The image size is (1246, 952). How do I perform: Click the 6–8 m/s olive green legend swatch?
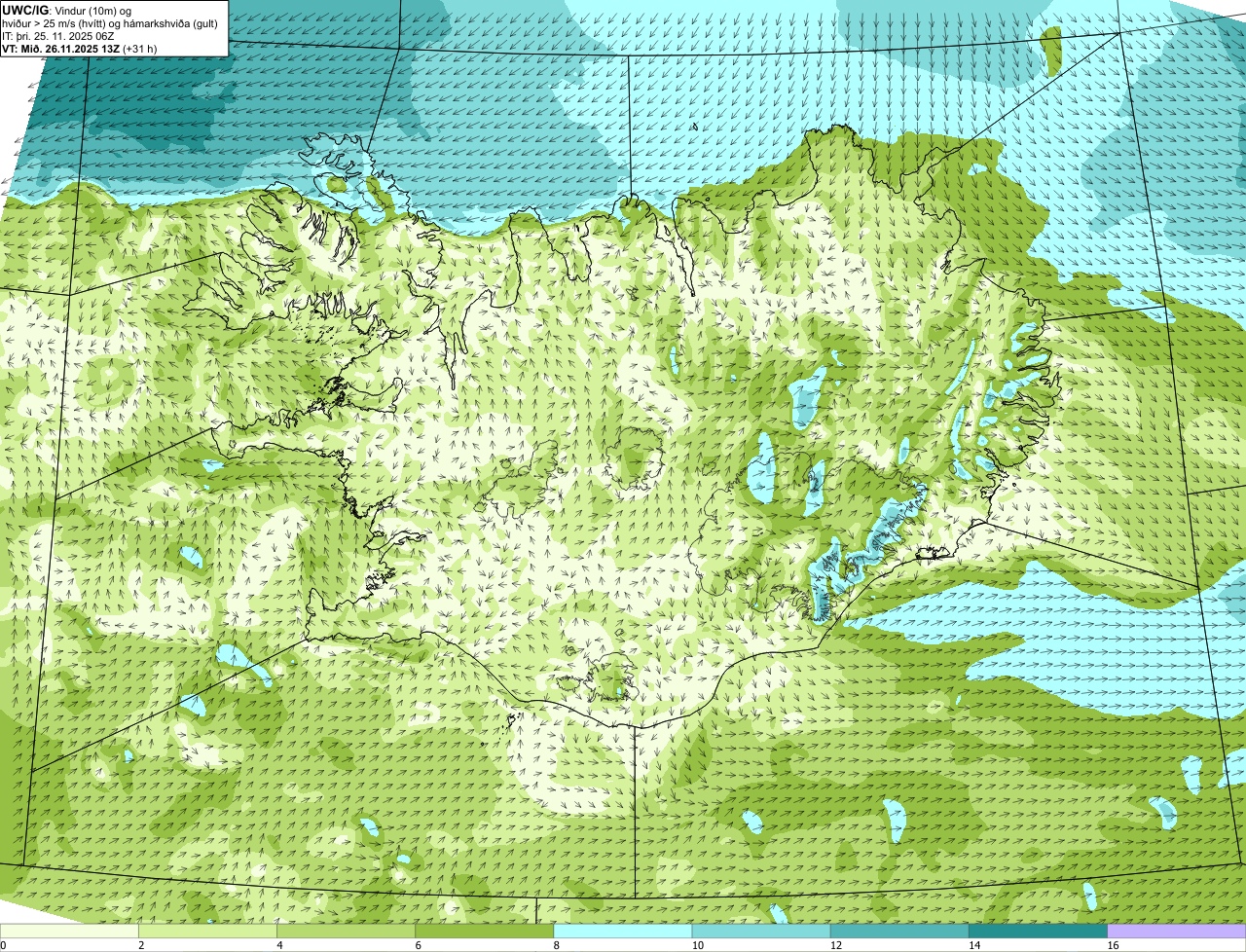[x=485, y=931]
